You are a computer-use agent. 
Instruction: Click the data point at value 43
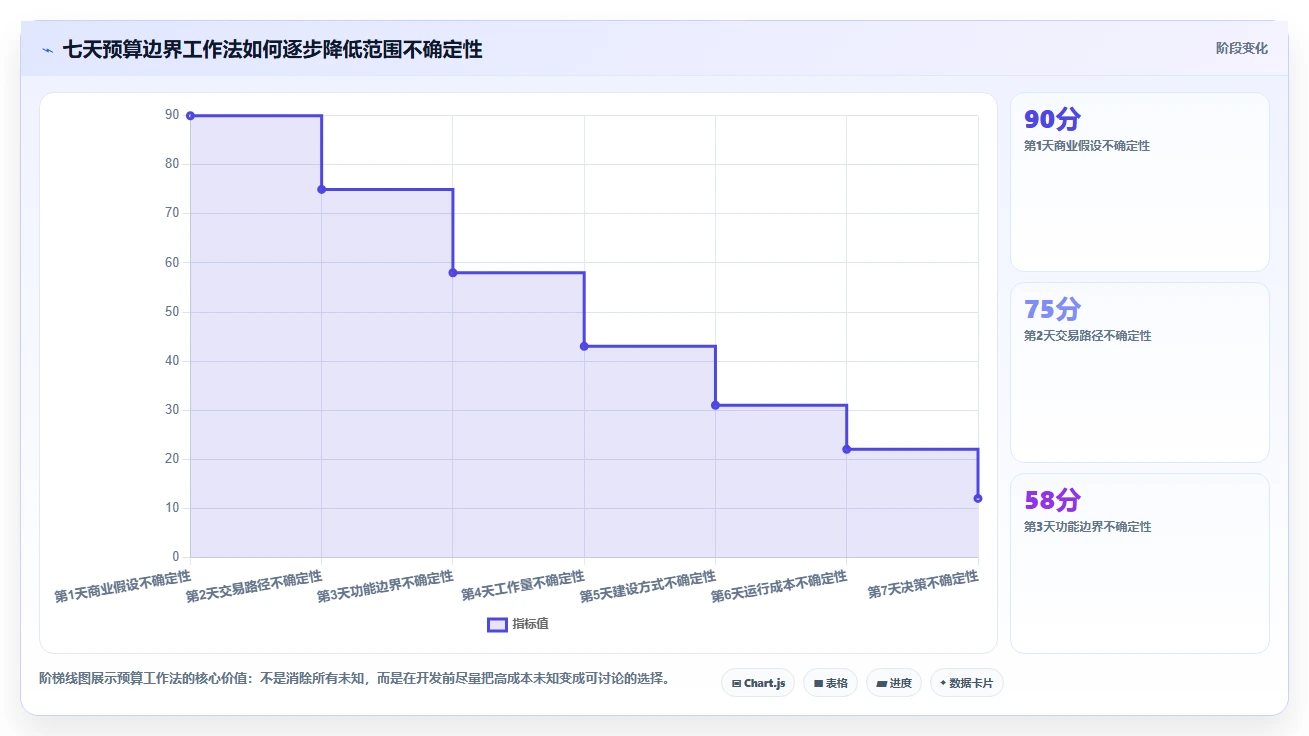click(x=584, y=346)
